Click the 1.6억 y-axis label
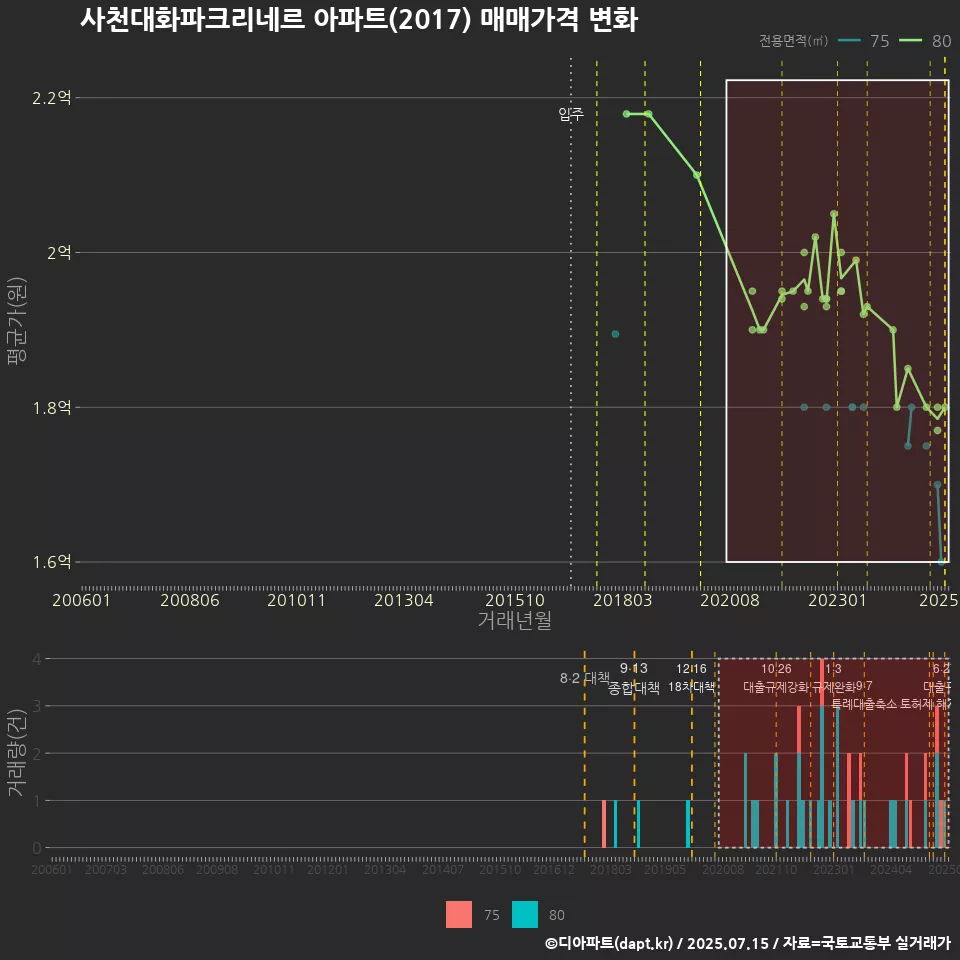The width and height of the screenshot is (960, 960). (51, 561)
